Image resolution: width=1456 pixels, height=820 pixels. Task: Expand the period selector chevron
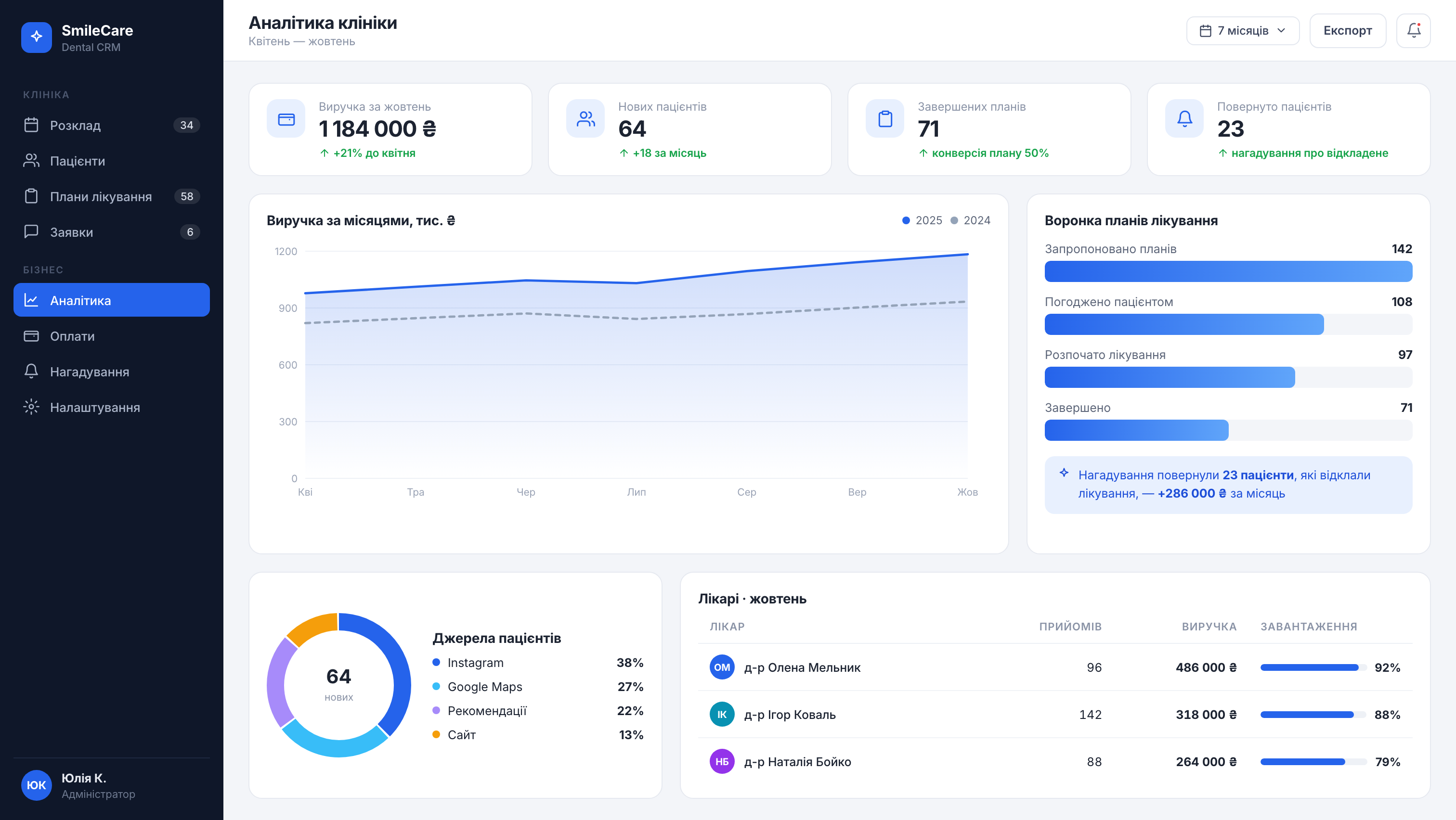coord(1281,30)
